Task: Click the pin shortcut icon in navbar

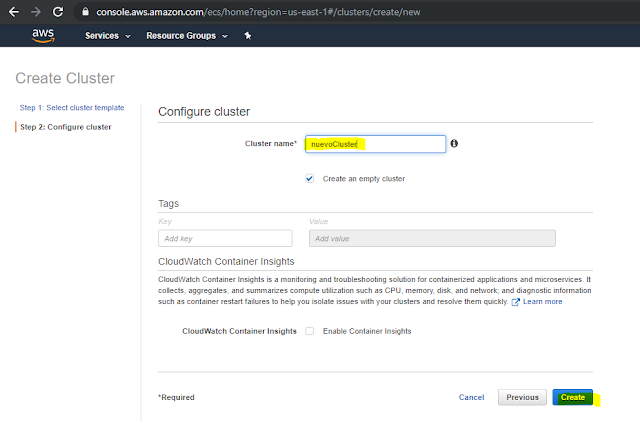Action: 248,36
